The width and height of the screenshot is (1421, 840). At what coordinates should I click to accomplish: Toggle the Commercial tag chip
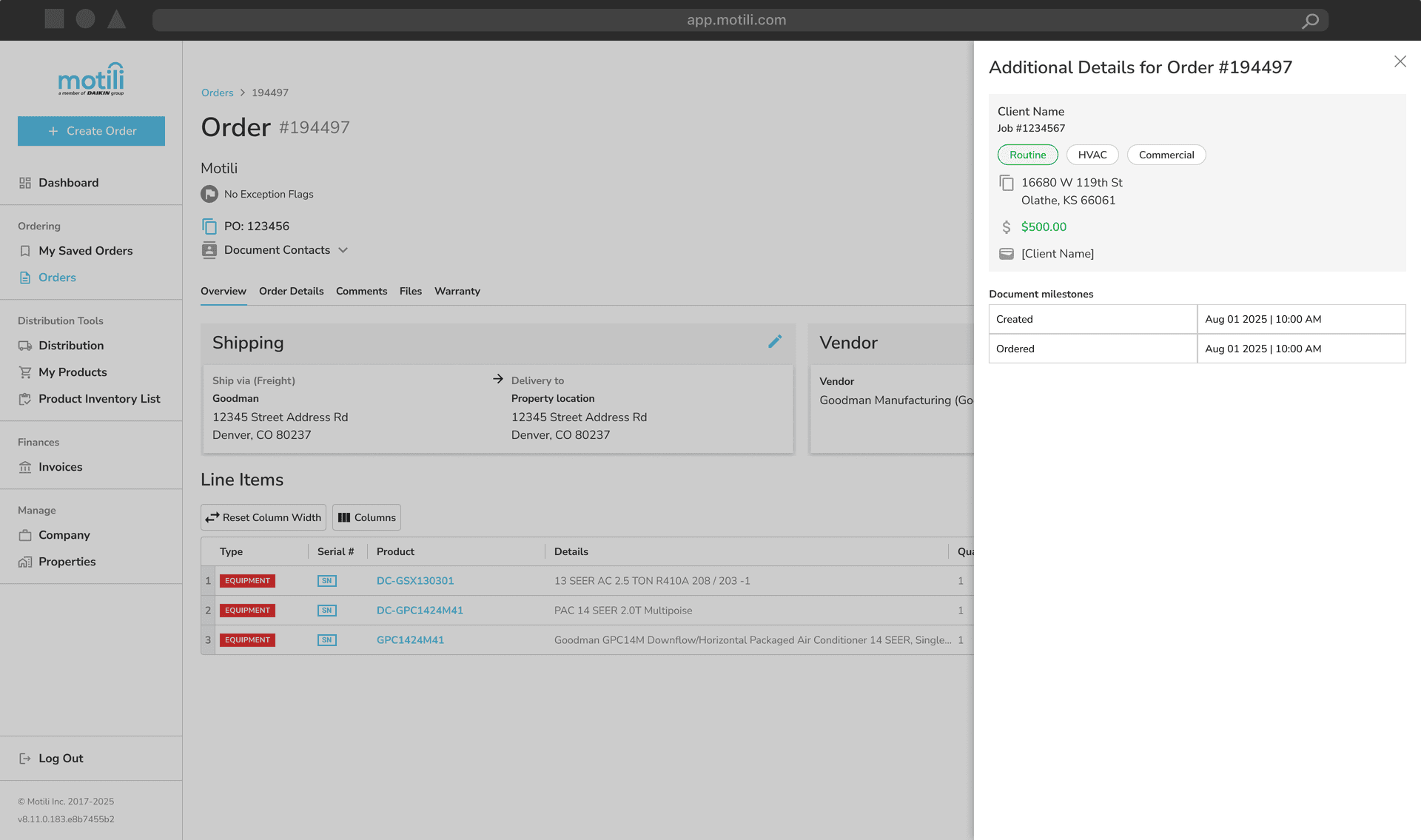pyautogui.click(x=1166, y=155)
